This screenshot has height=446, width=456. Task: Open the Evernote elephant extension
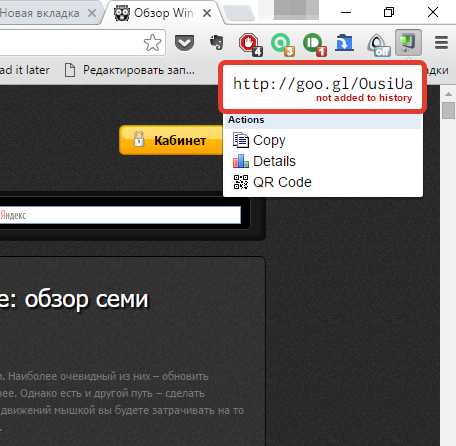pos(217,43)
